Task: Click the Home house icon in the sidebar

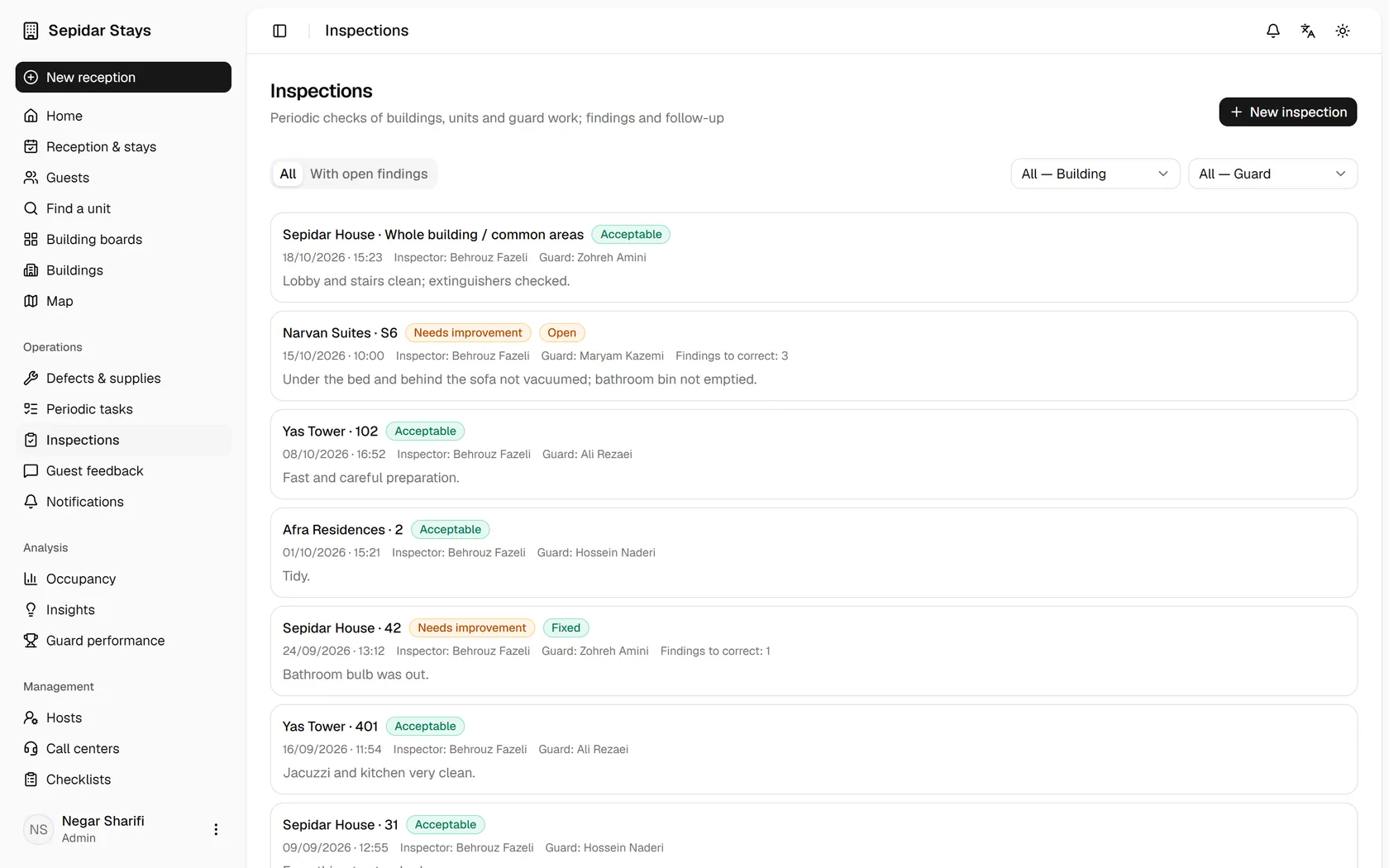Action: click(x=31, y=116)
